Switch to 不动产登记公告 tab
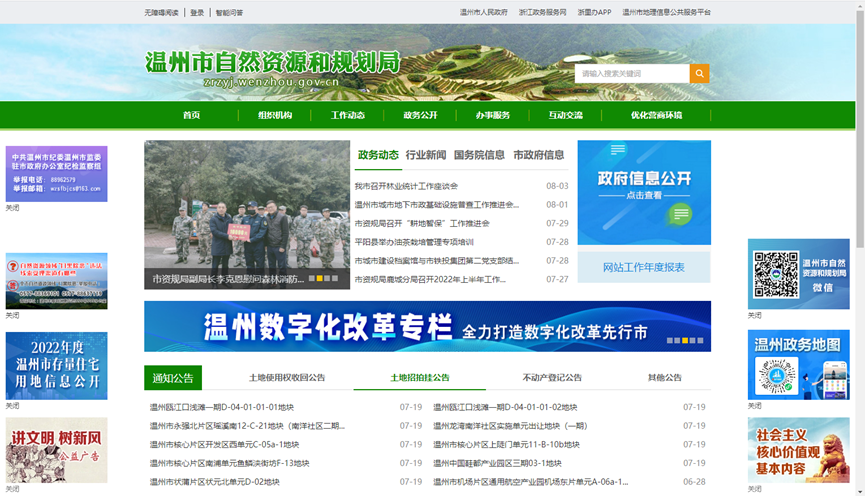 click(552, 378)
